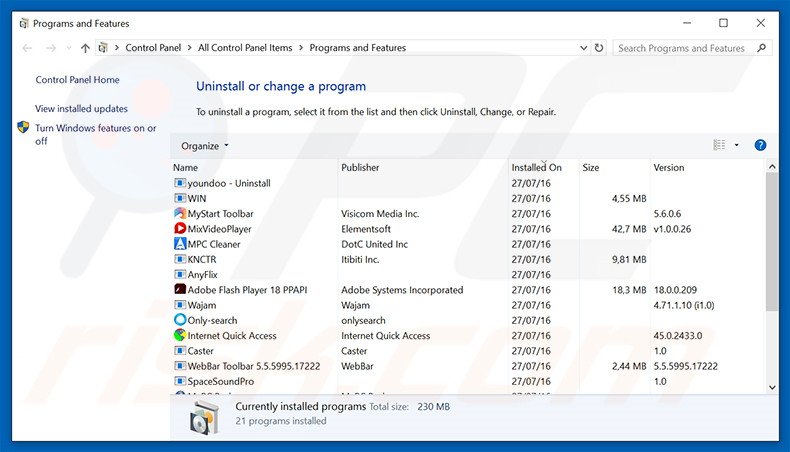Image resolution: width=790 pixels, height=452 pixels.
Task: Click the MyStart Toolbar icon
Action: point(180,213)
